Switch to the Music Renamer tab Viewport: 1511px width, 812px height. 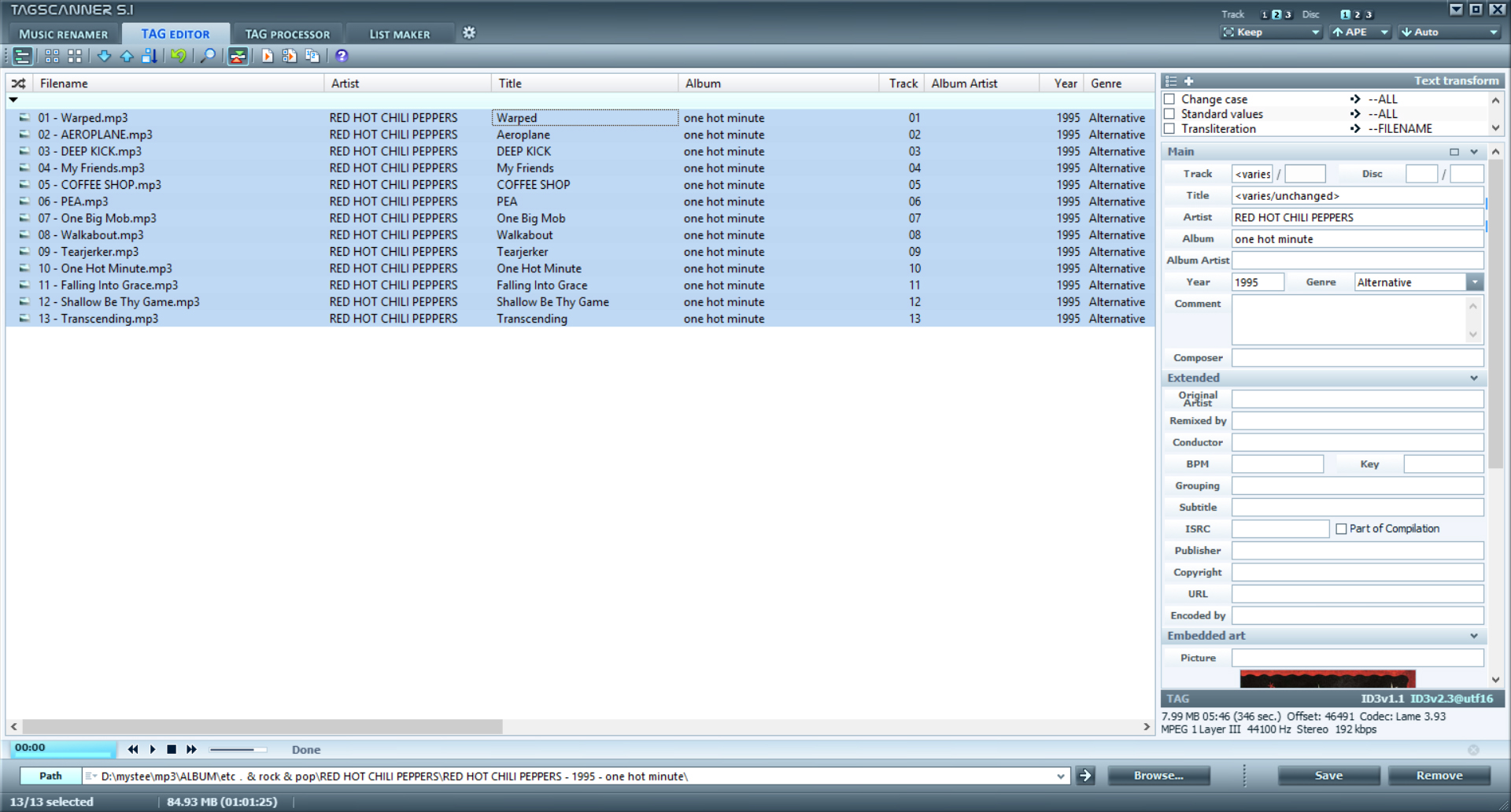[x=63, y=34]
